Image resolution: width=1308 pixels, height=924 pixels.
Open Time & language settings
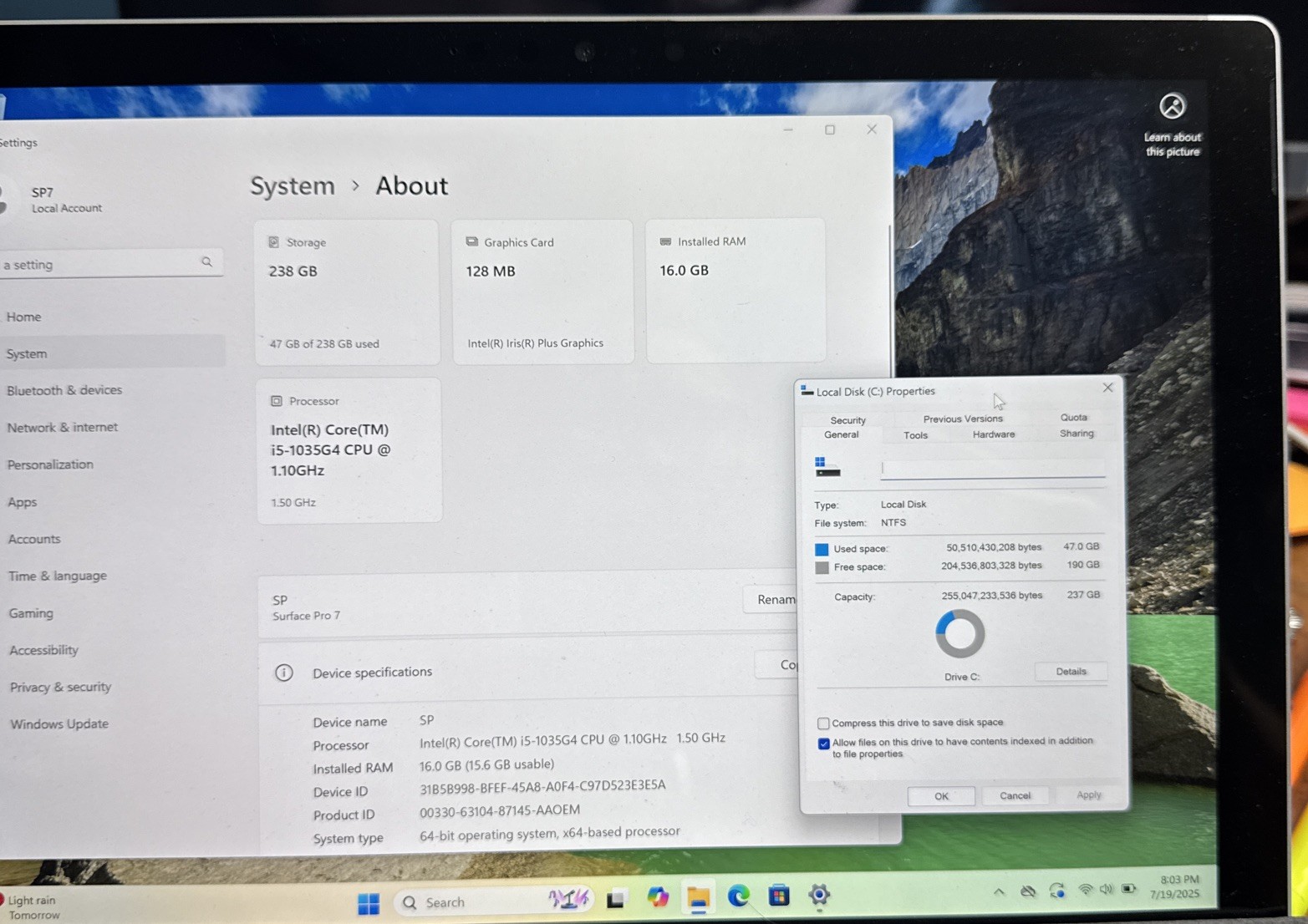pos(58,576)
